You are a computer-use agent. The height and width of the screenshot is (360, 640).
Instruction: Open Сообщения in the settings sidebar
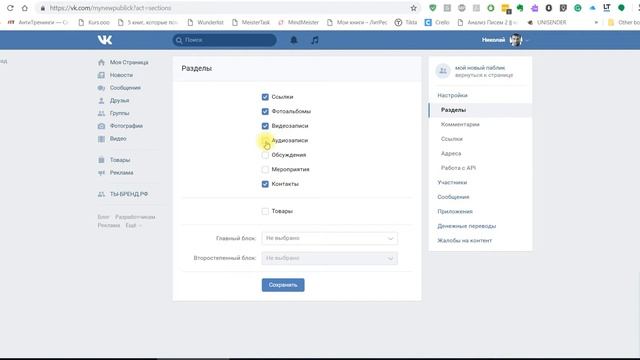click(453, 197)
